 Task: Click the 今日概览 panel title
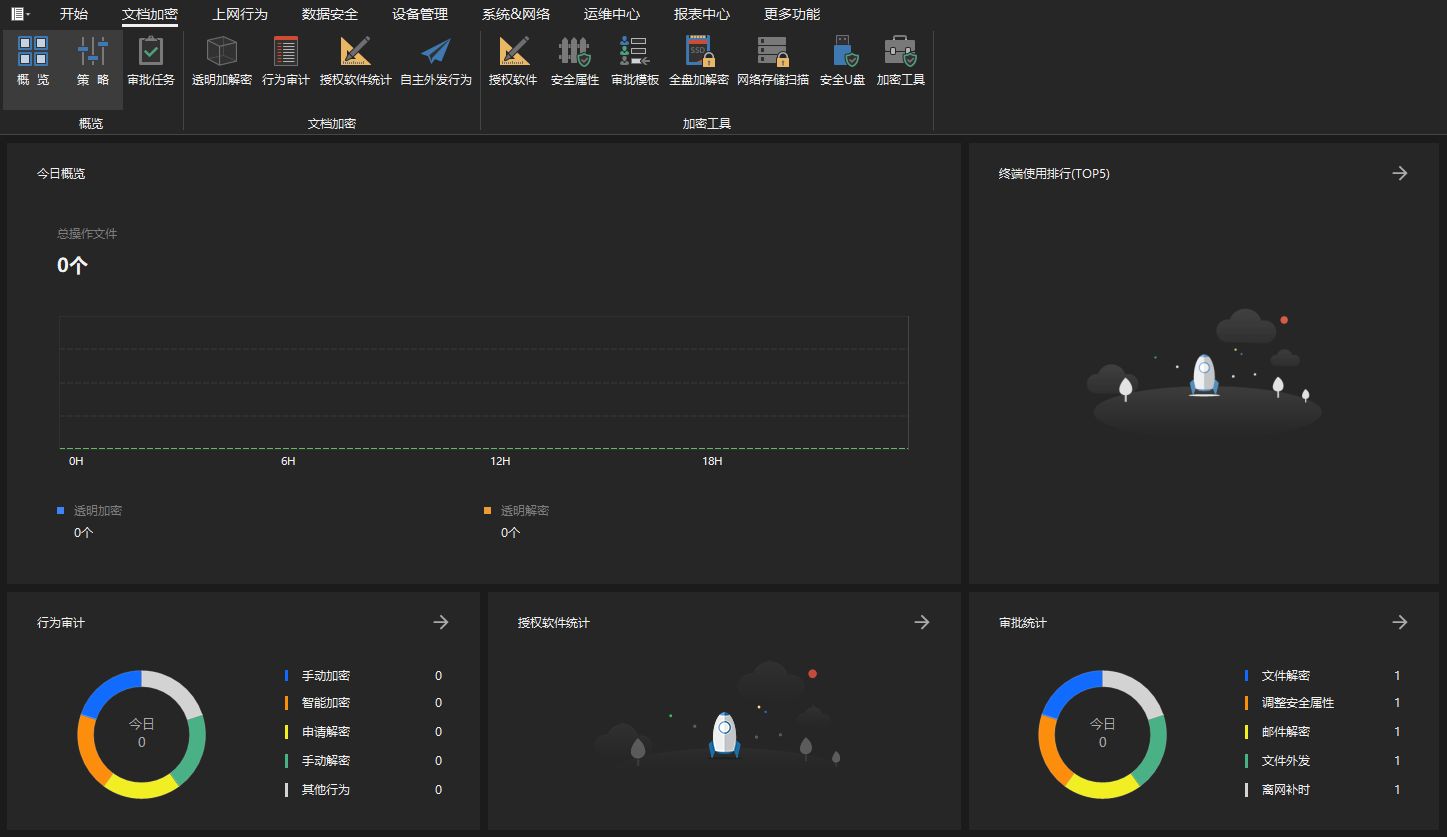click(61, 173)
